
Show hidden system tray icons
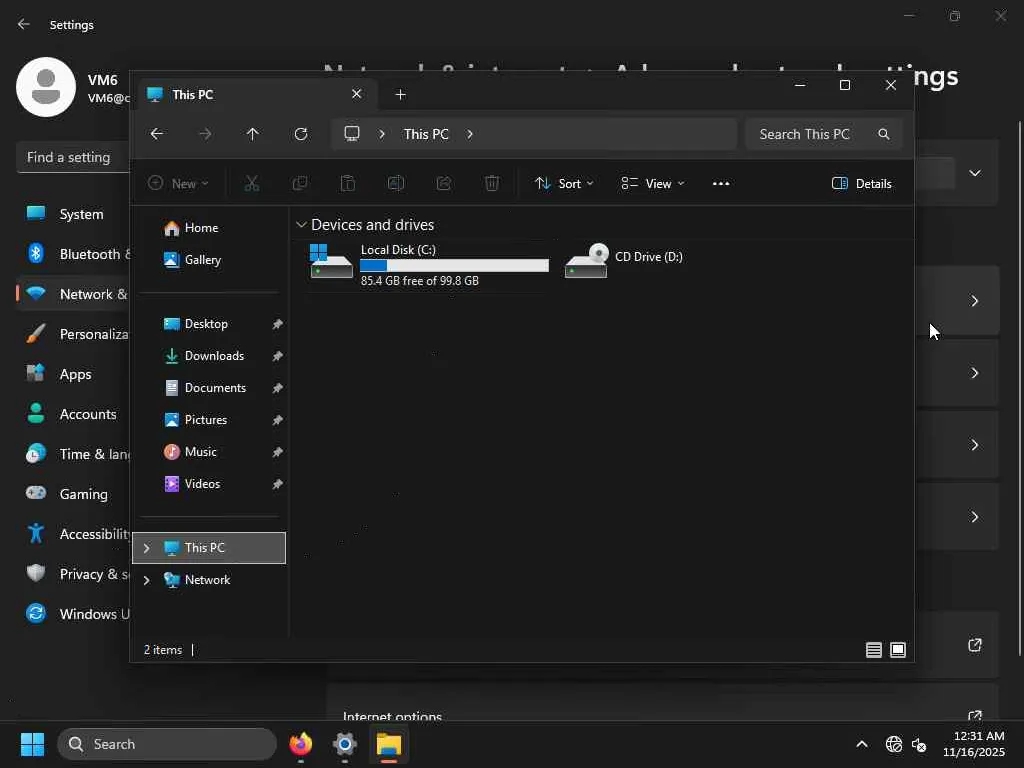(x=862, y=744)
